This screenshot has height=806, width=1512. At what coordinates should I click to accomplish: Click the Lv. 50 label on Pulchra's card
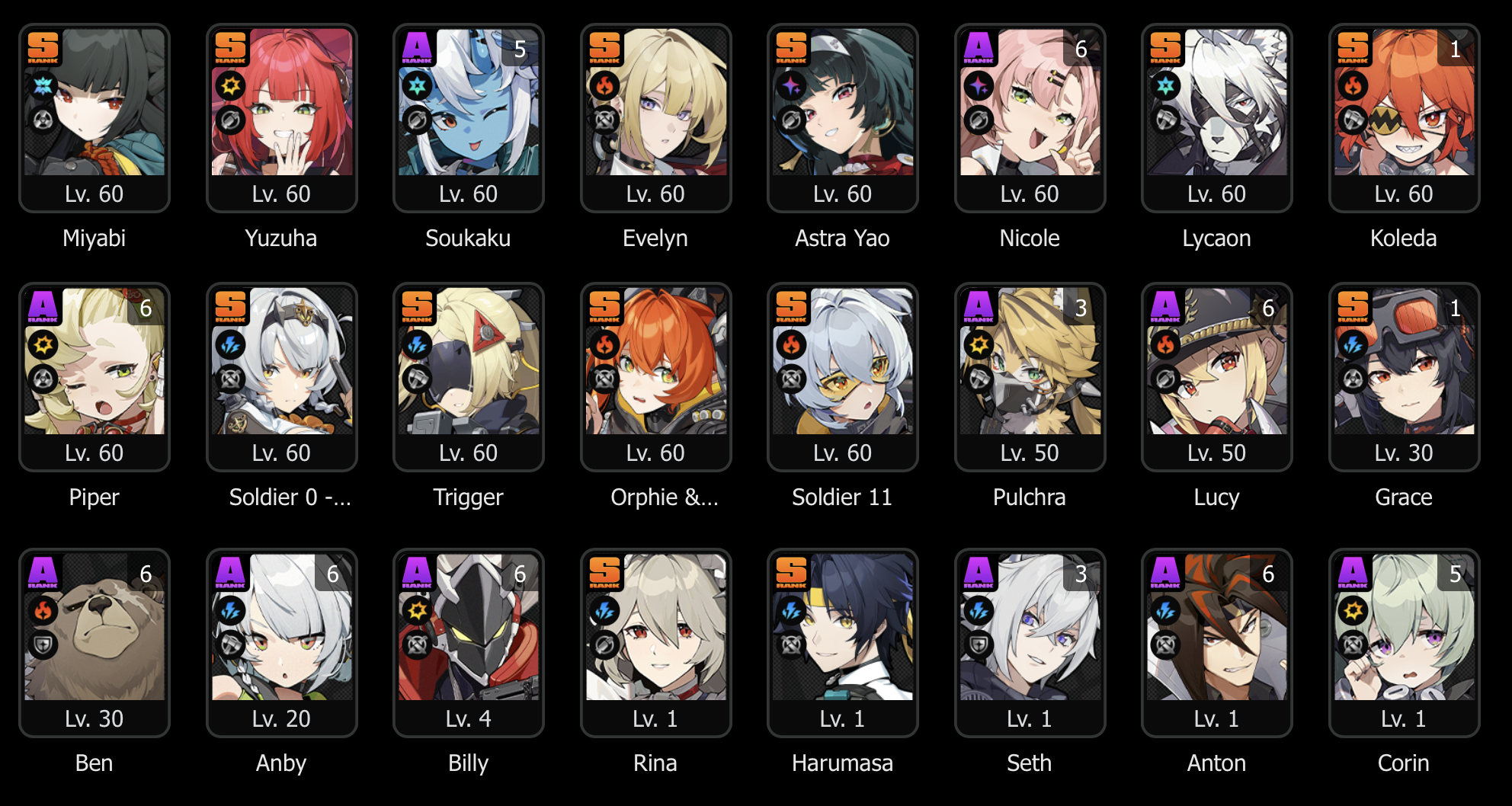(1030, 453)
